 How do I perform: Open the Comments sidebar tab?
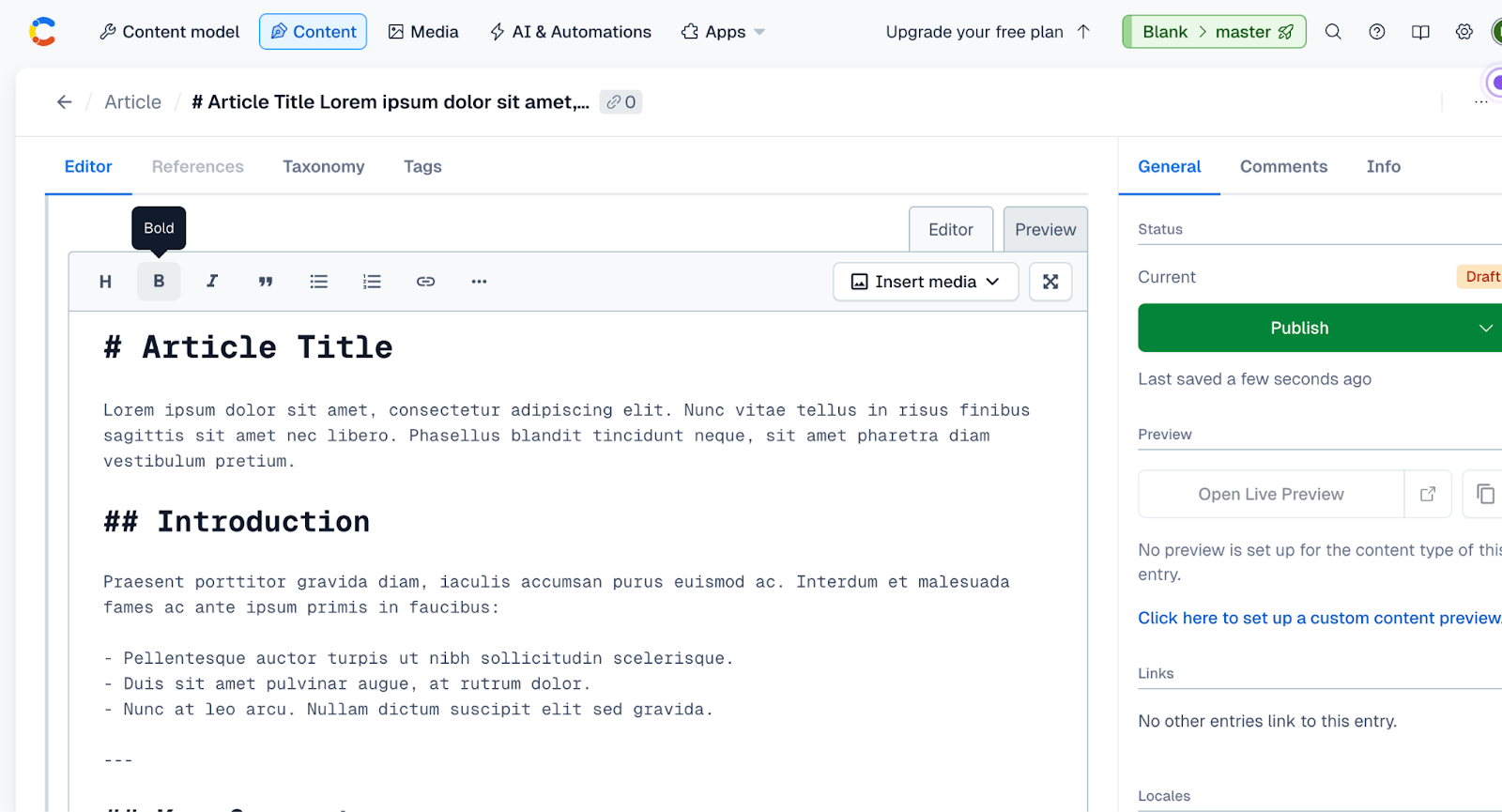1284,166
